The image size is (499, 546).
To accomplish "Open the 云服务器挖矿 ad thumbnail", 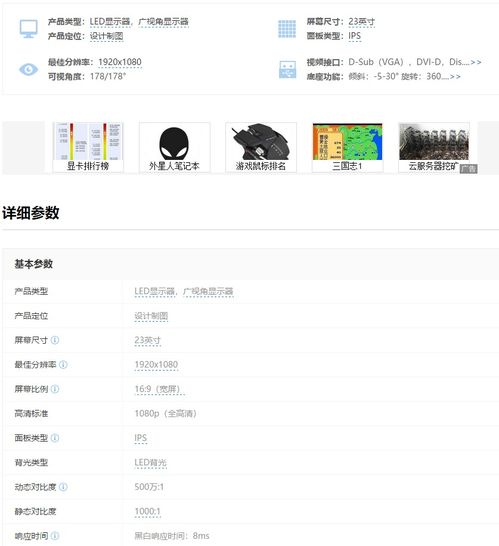I will pos(434,147).
